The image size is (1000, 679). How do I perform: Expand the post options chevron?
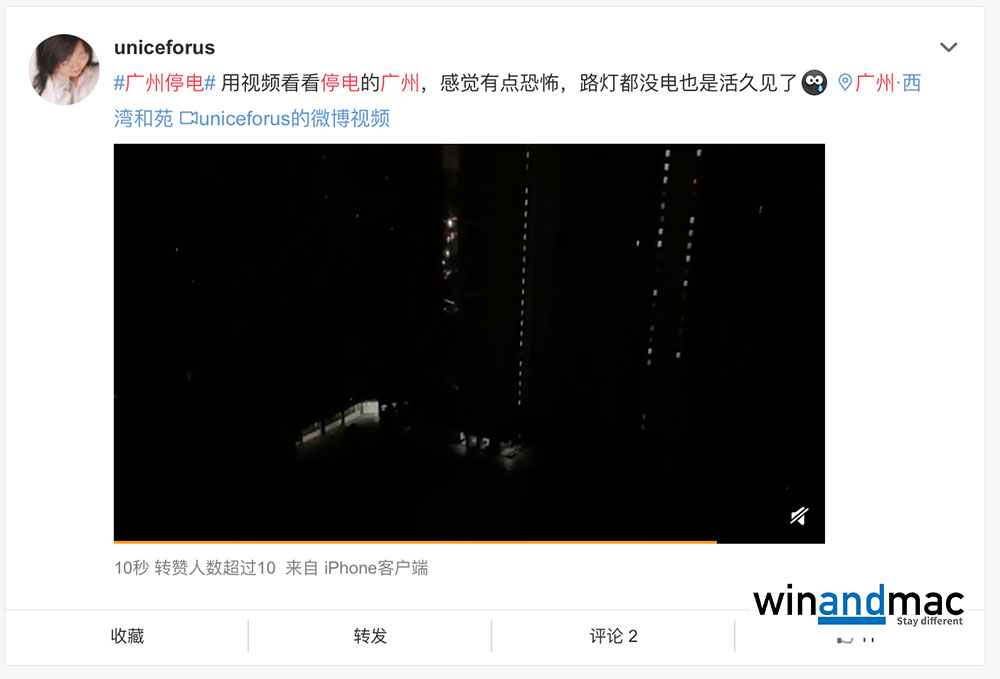(x=948, y=47)
